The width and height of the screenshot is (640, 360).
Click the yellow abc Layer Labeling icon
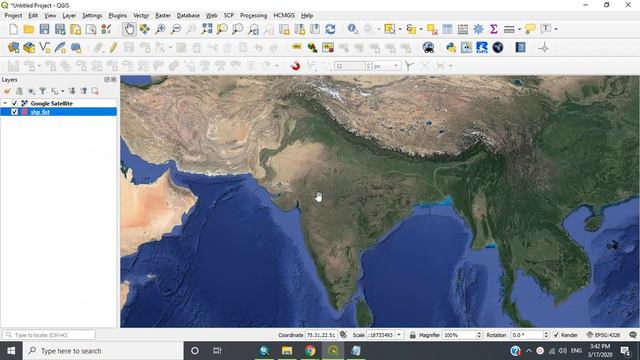click(297, 47)
